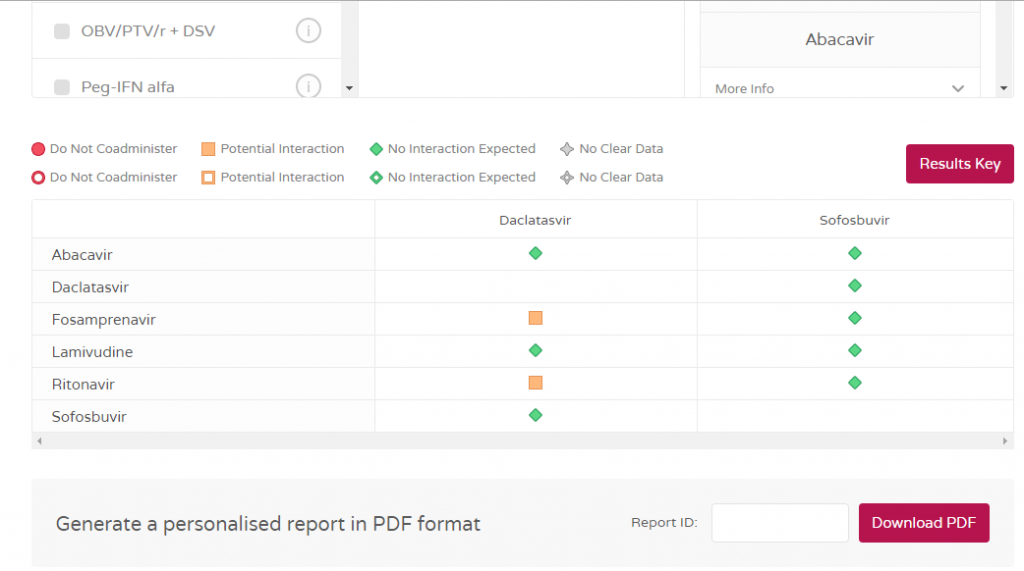The width and height of the screenshot is (1024, 571).
Task: Click the solid red Do Not Coadminister legend swatch
Action: pyautogui.click(x=39, y=149)
